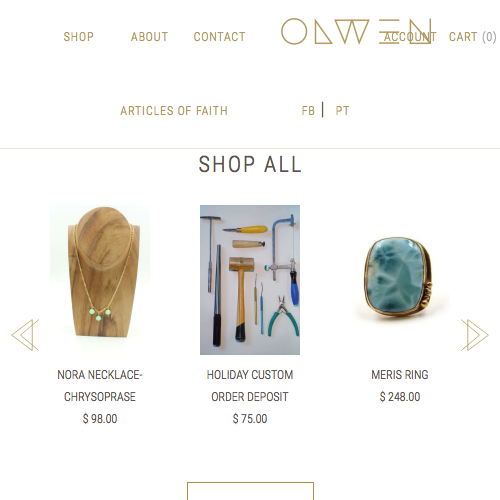The height and width of the screenshot is (500, 500).
Task: Go to the About page
Action: (149, 37)
